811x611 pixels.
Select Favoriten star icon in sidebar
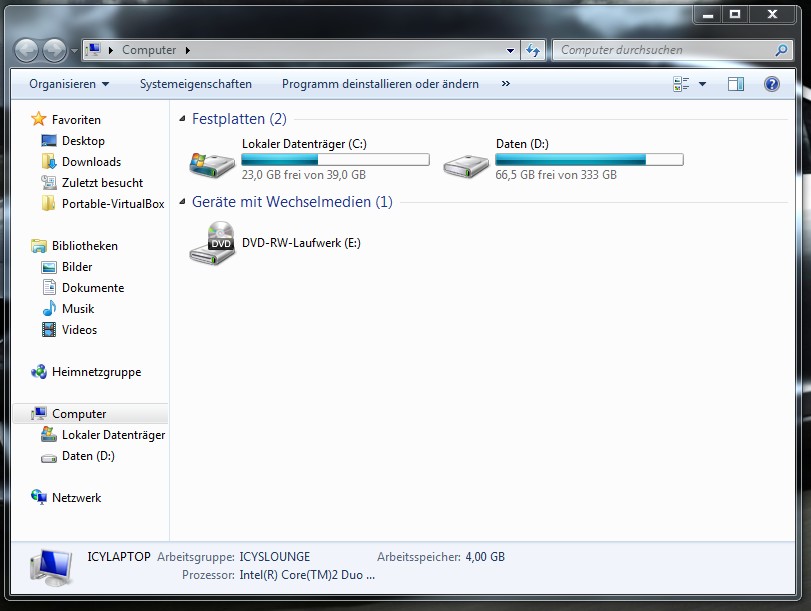click(39, 119)
